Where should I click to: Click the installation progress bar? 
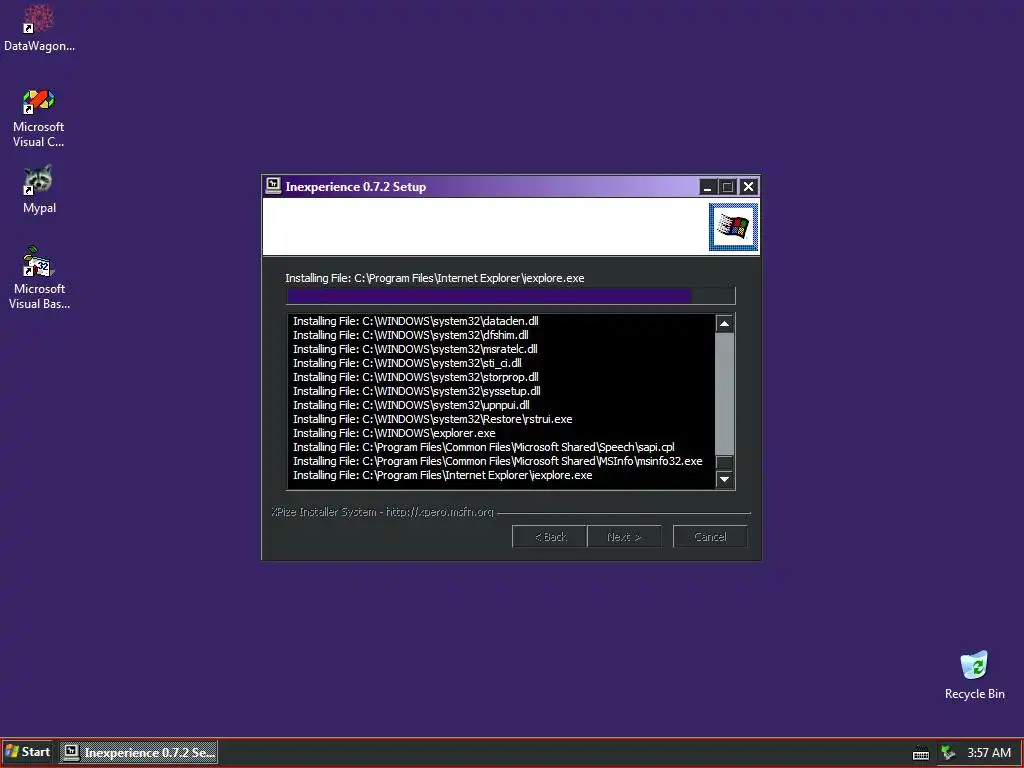[x=511, y=296]
